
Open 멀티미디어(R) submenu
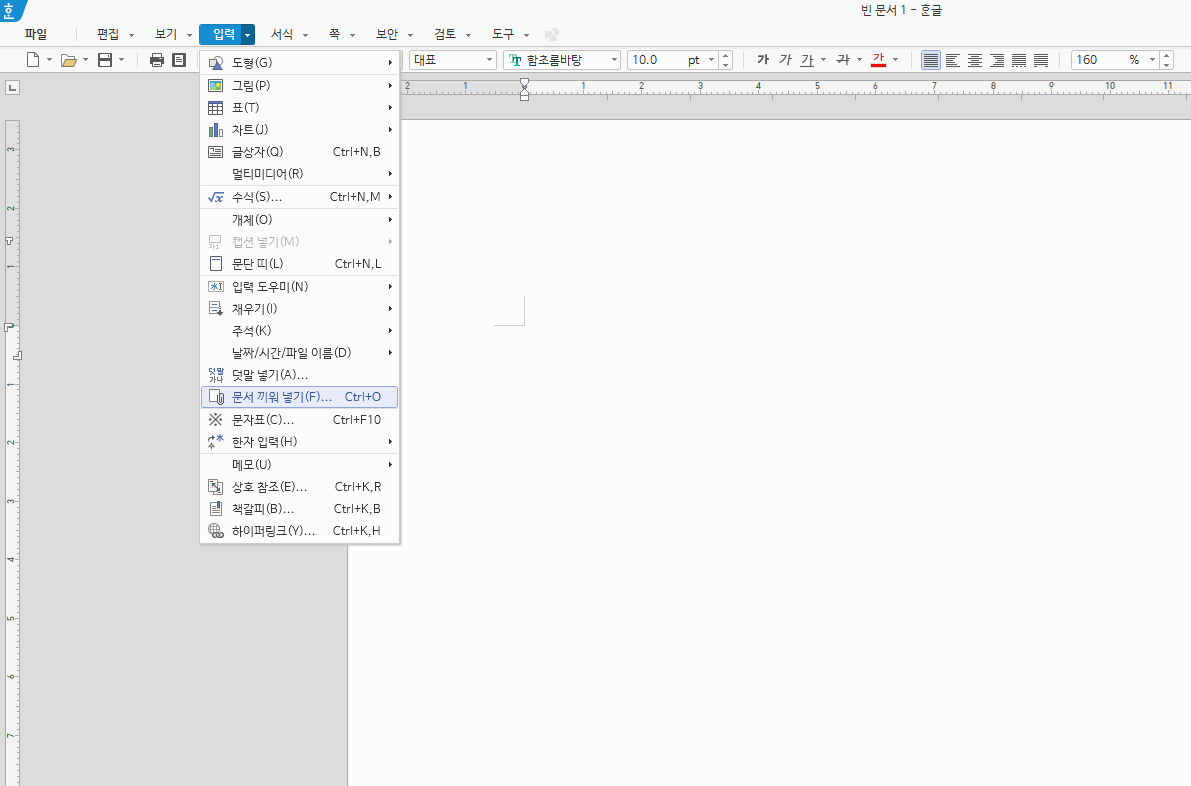pyautogui.click(x=299, y=174)
